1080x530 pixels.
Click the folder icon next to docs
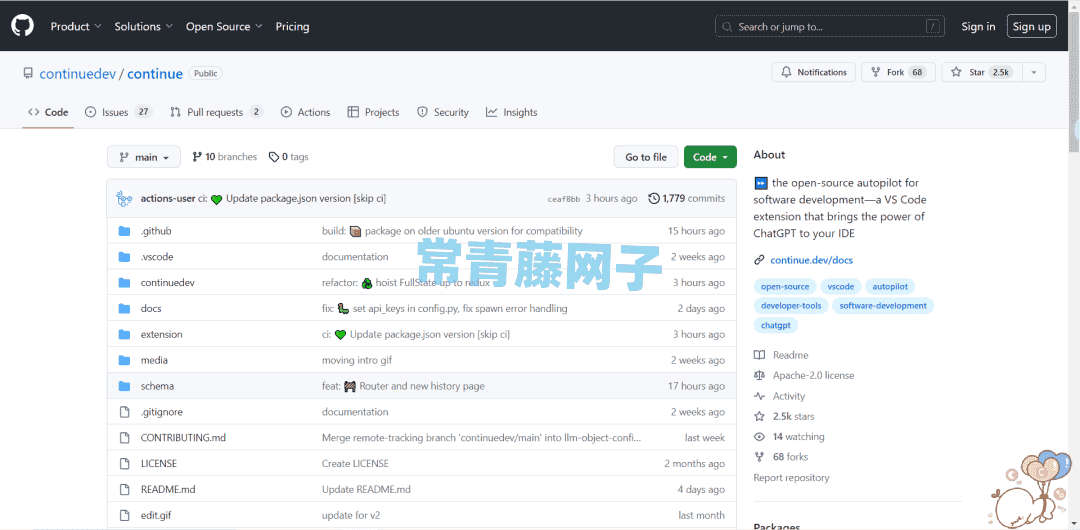pyautogui.click(x=124, y=309)
